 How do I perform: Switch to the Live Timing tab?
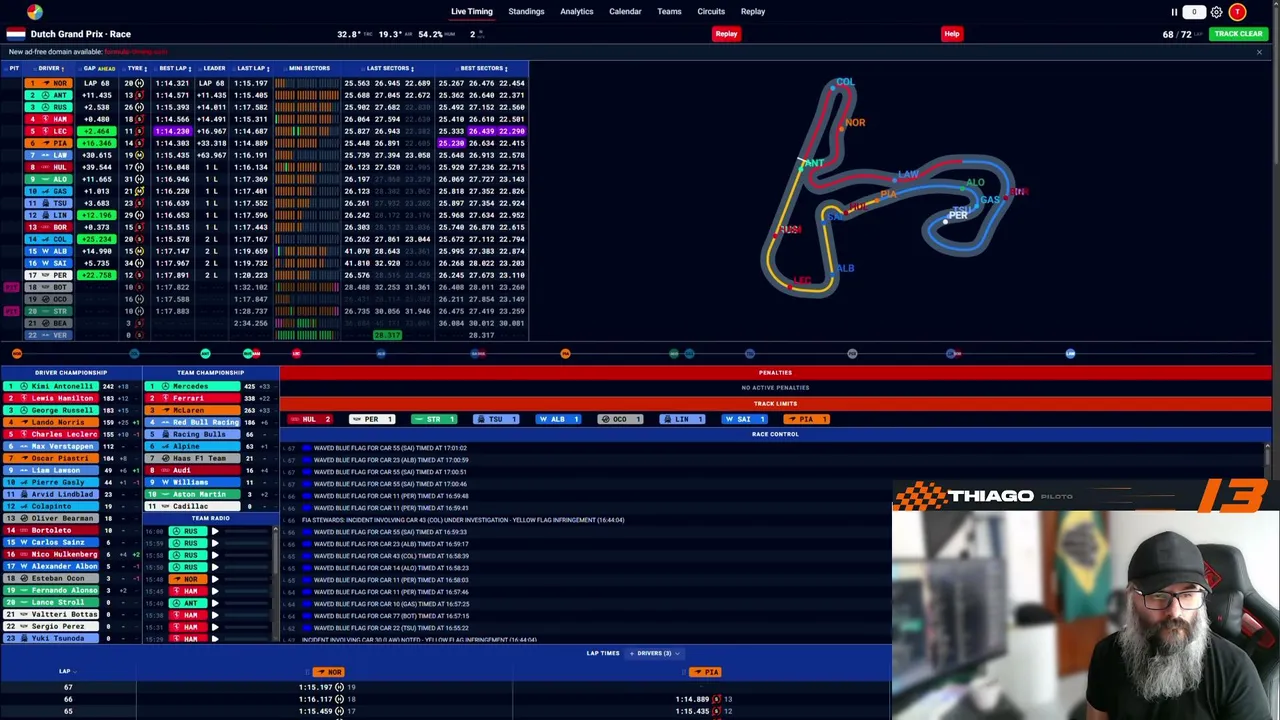coord(472,12)
